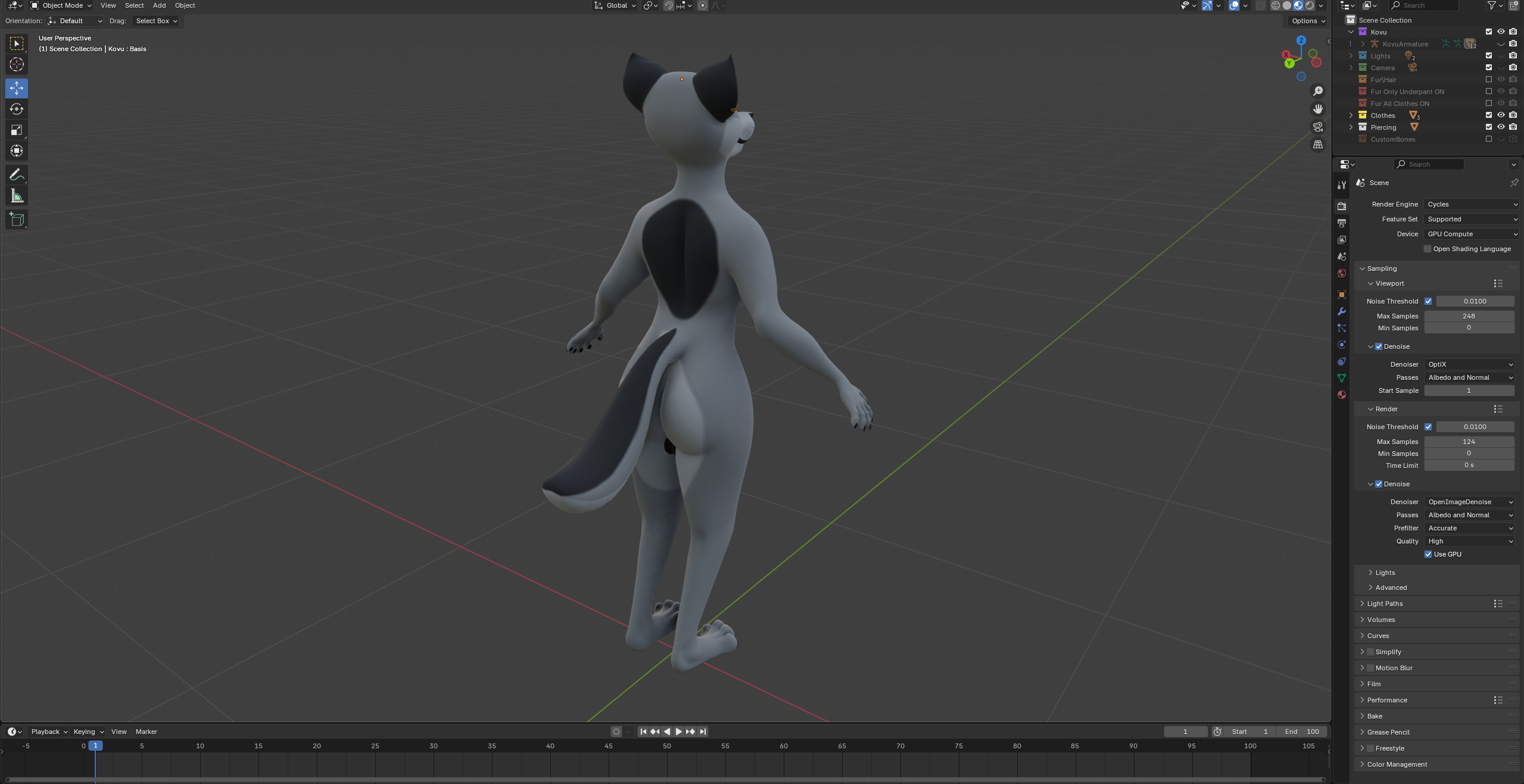The image size is (1524, 784).
Task: Adjust viewport Max Samples field 248
Action: (1469, 316)
